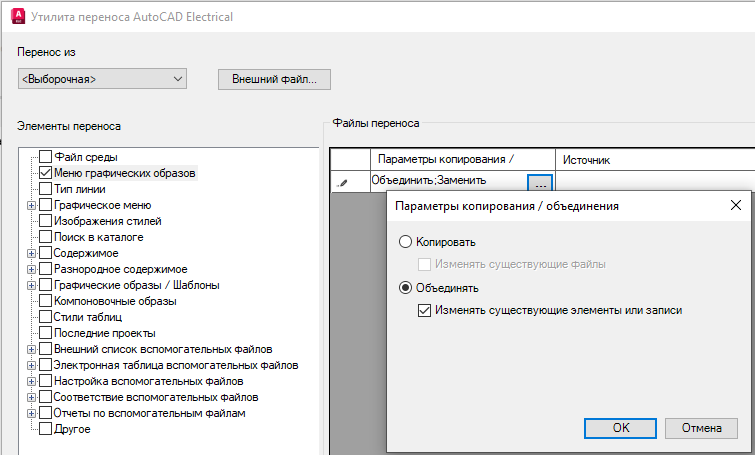This screenshot has height=455, width=755.
Task: Select the Последние проекты tree label
Action: click(104, 333)
